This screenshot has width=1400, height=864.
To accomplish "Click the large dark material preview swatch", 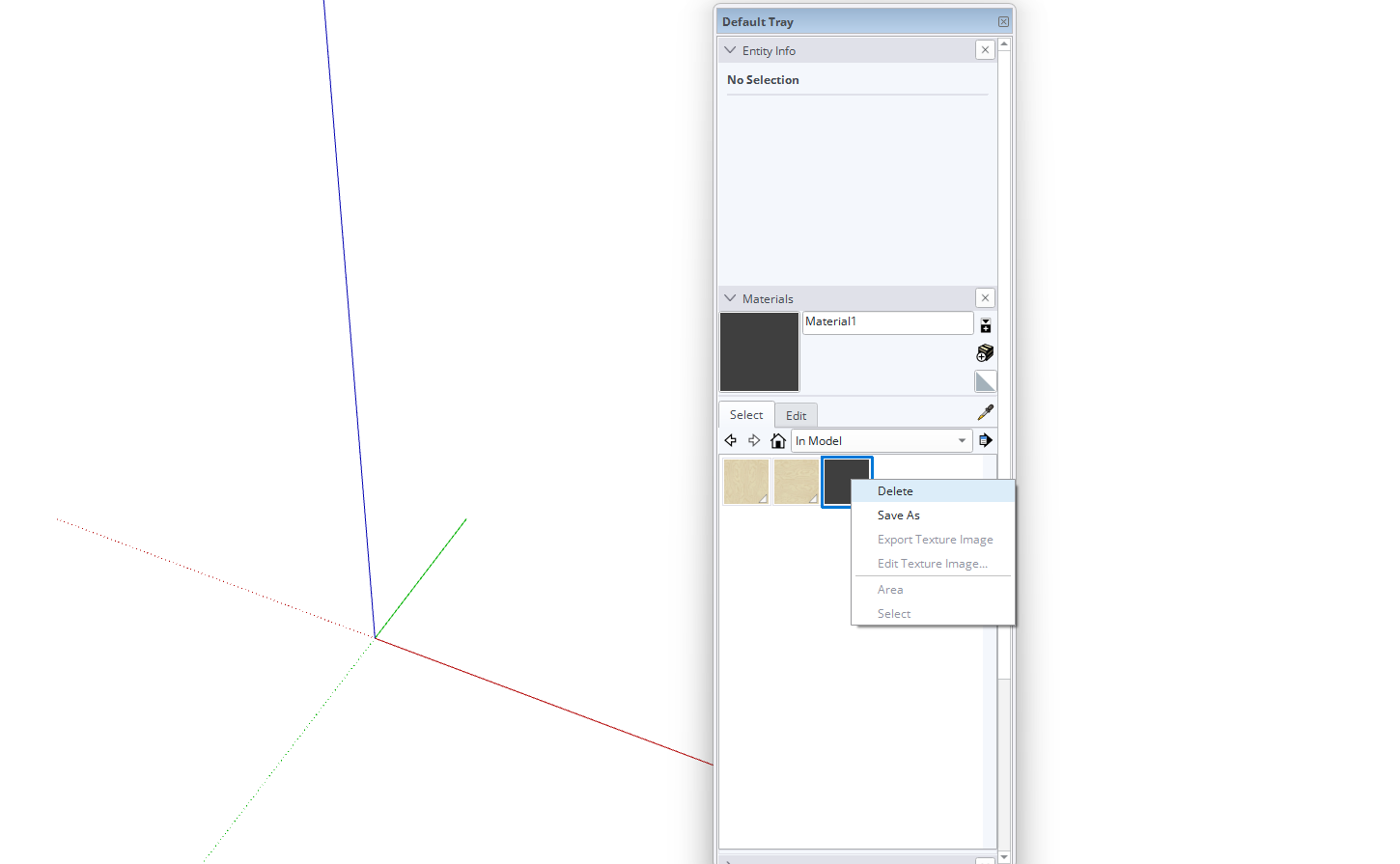I will (x=760, y=352).
